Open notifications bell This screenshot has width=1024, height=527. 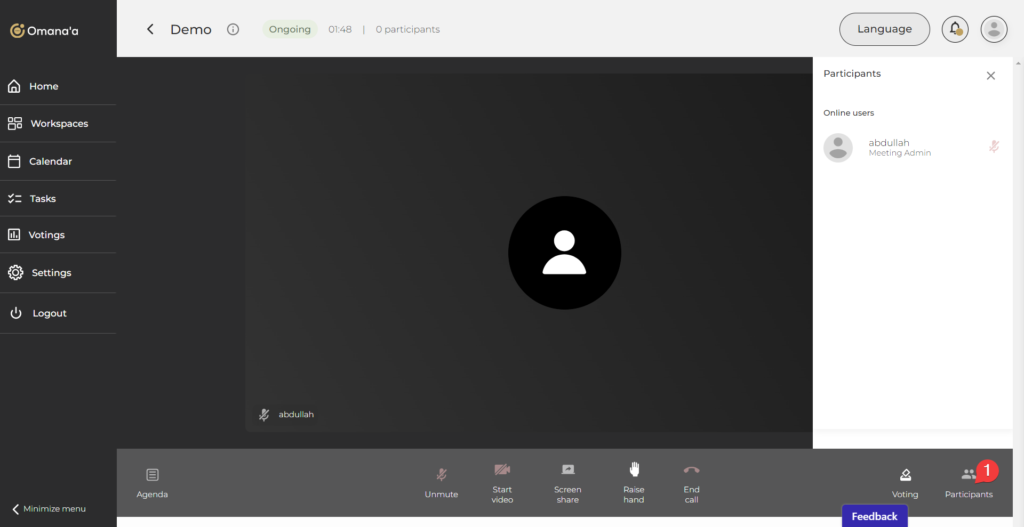955,29
